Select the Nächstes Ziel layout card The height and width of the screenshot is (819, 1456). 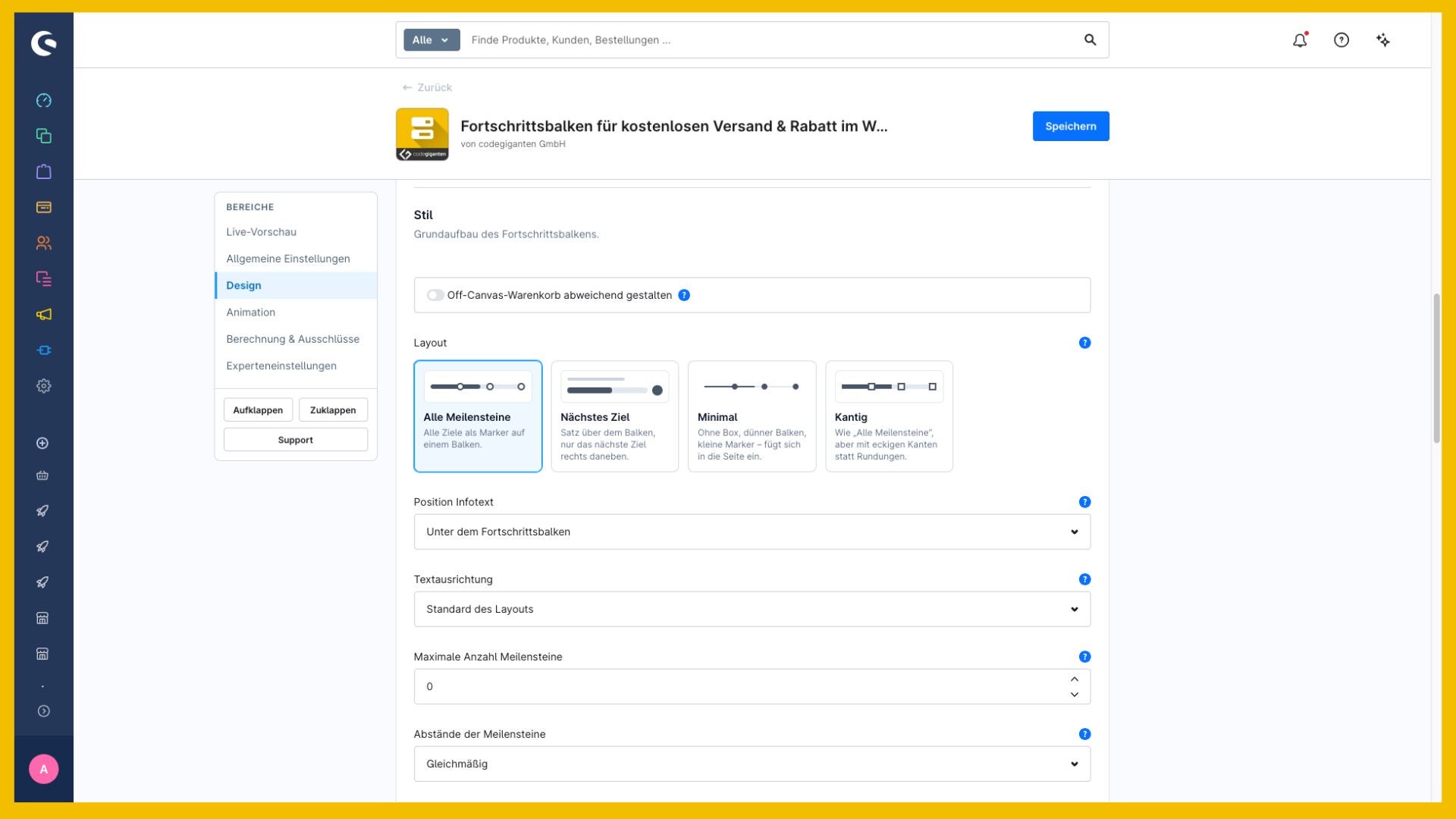point(615,416)
